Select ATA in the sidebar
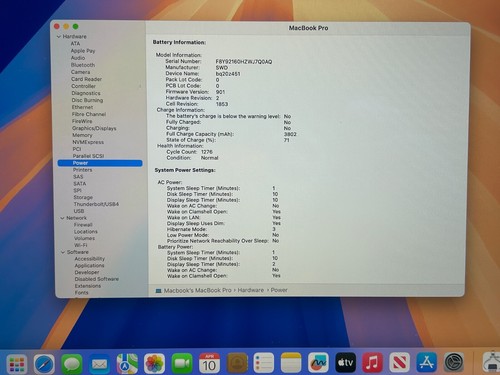This screenshot has height=375, width=500. (x=75, y=44)
